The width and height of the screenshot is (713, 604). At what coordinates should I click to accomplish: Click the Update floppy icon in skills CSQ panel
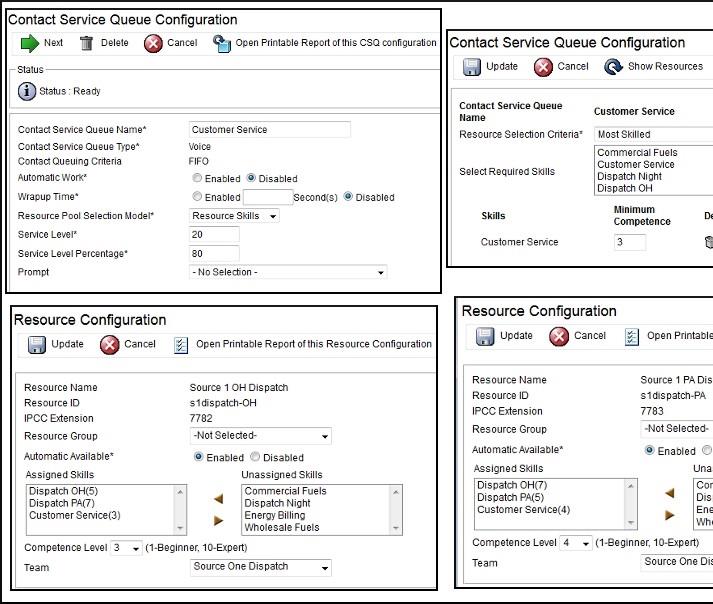[472, 67]
